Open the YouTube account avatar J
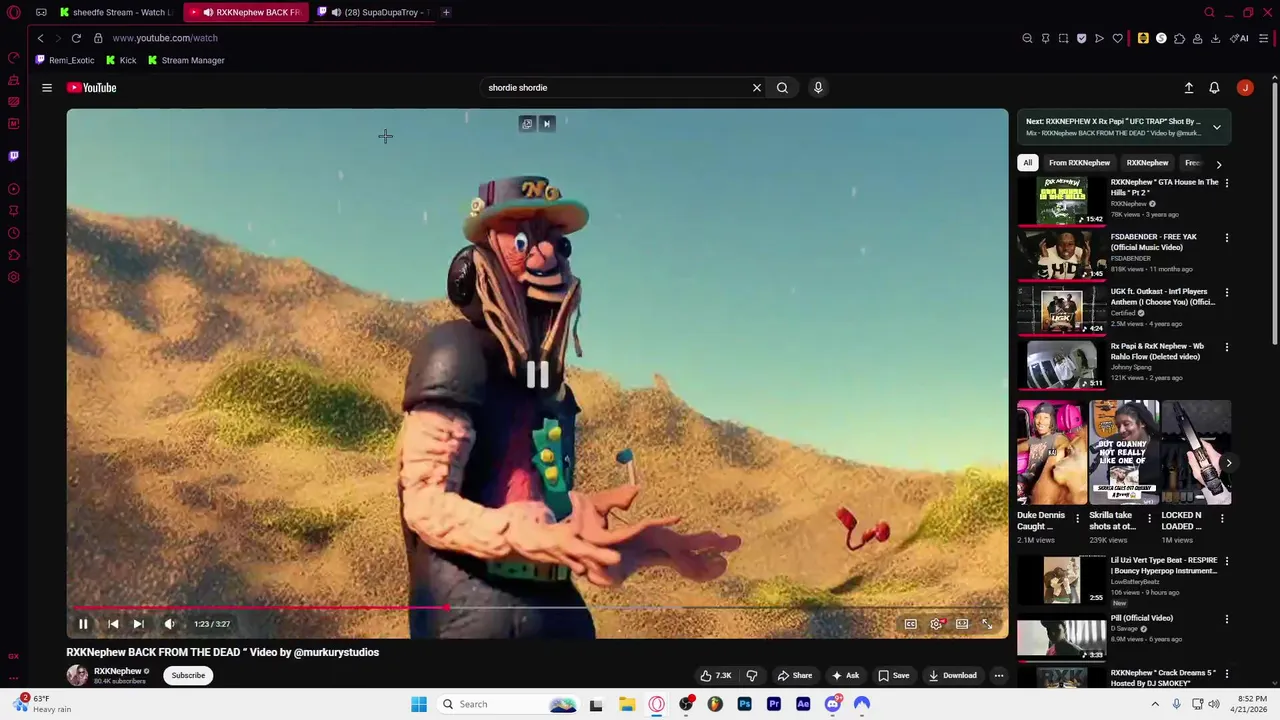Screen dimensions: 1280x720 click(x=1245, y=88)
